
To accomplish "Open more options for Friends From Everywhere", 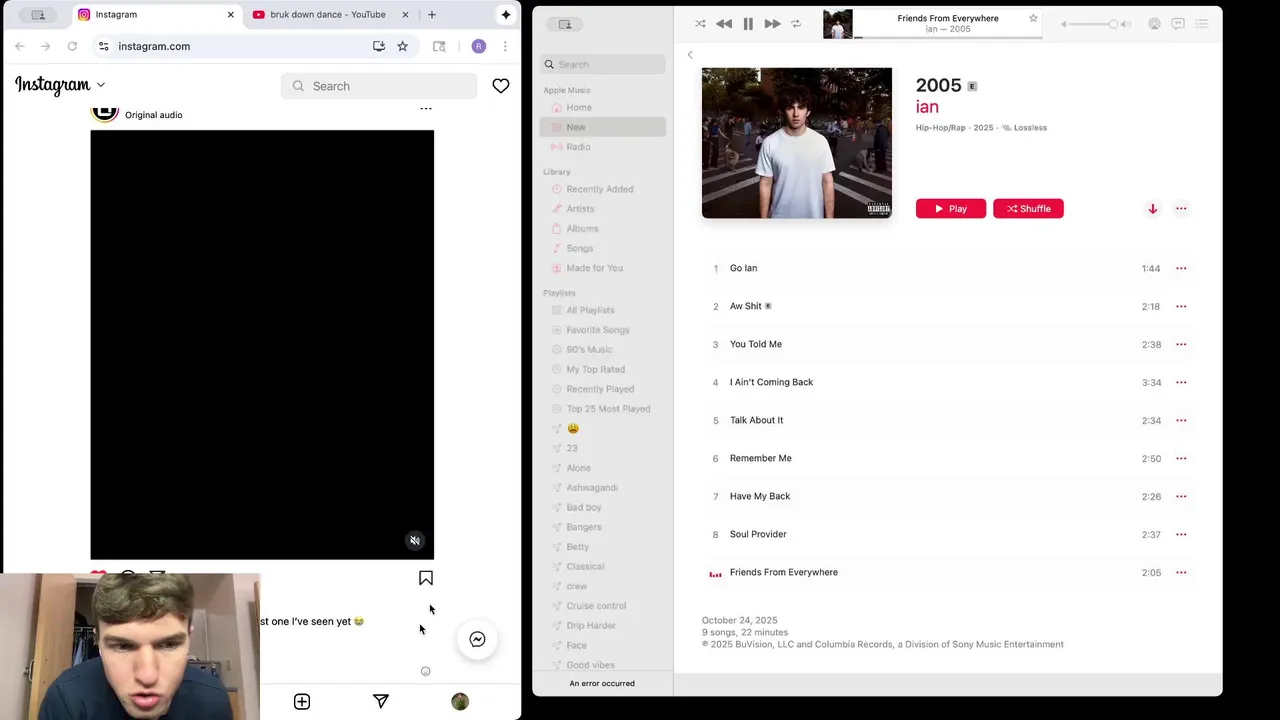I will point(1181,572).
